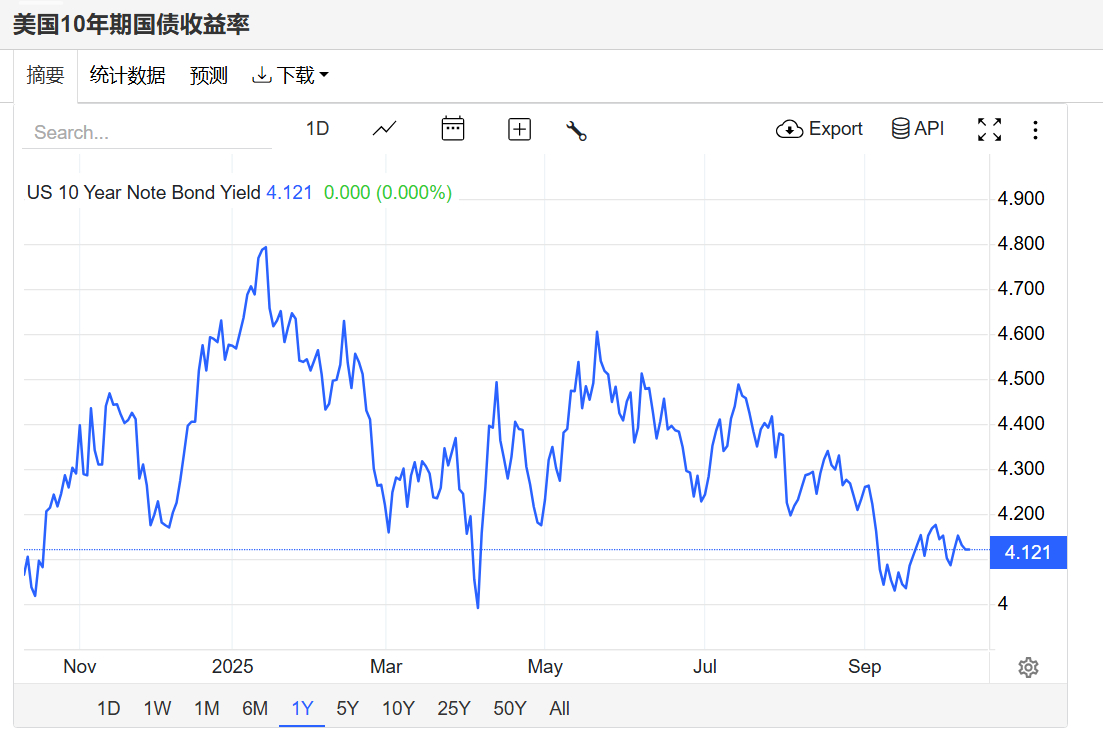The image size is (1103, 742).
Task: Click the 4.500 y-axis label
Action: (x=1021, y=378)
